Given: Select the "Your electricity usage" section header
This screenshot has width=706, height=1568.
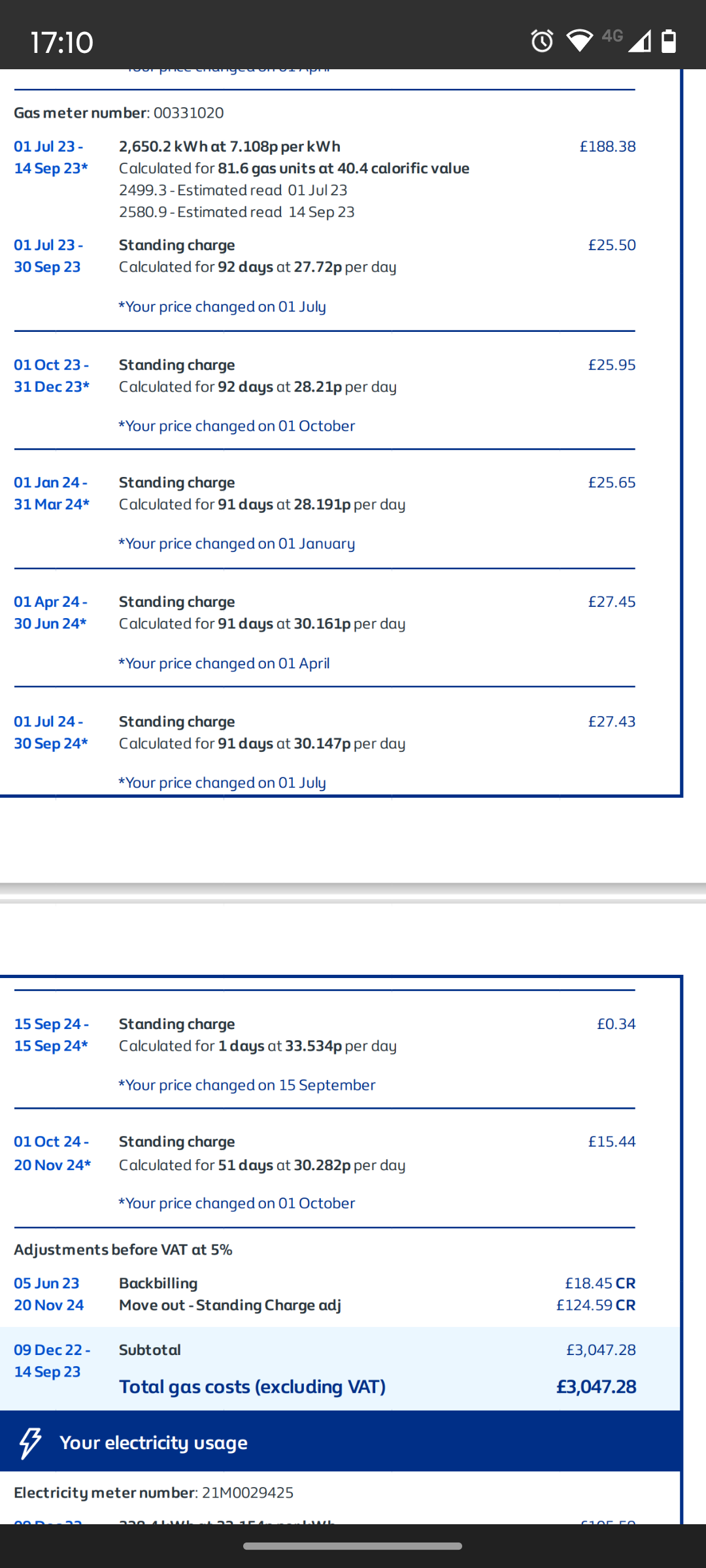Looking at the screenshot, I should (153, 1443).
